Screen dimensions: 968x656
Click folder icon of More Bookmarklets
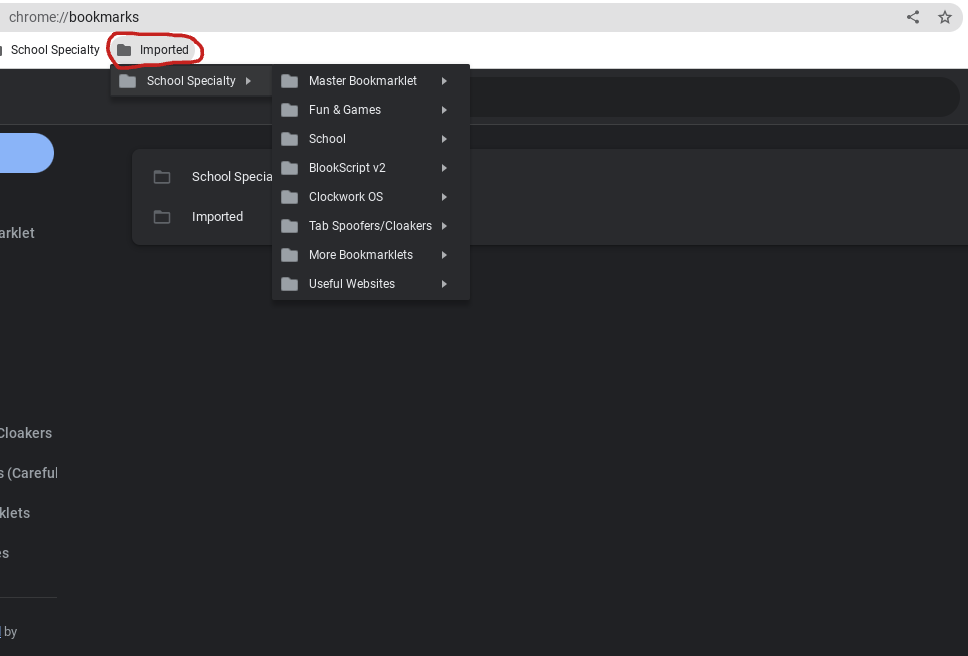coord(290,255)
